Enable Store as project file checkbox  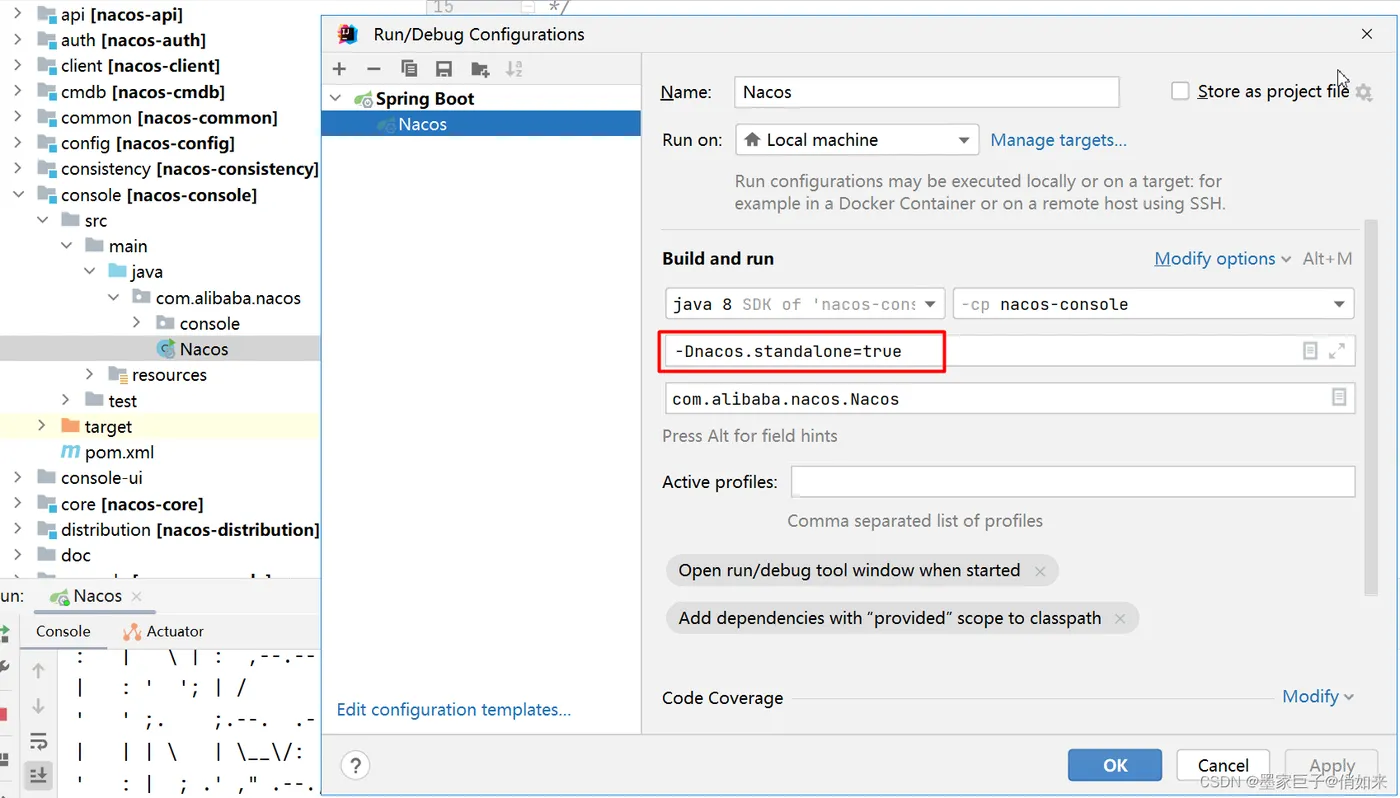tap(1180, 91)
